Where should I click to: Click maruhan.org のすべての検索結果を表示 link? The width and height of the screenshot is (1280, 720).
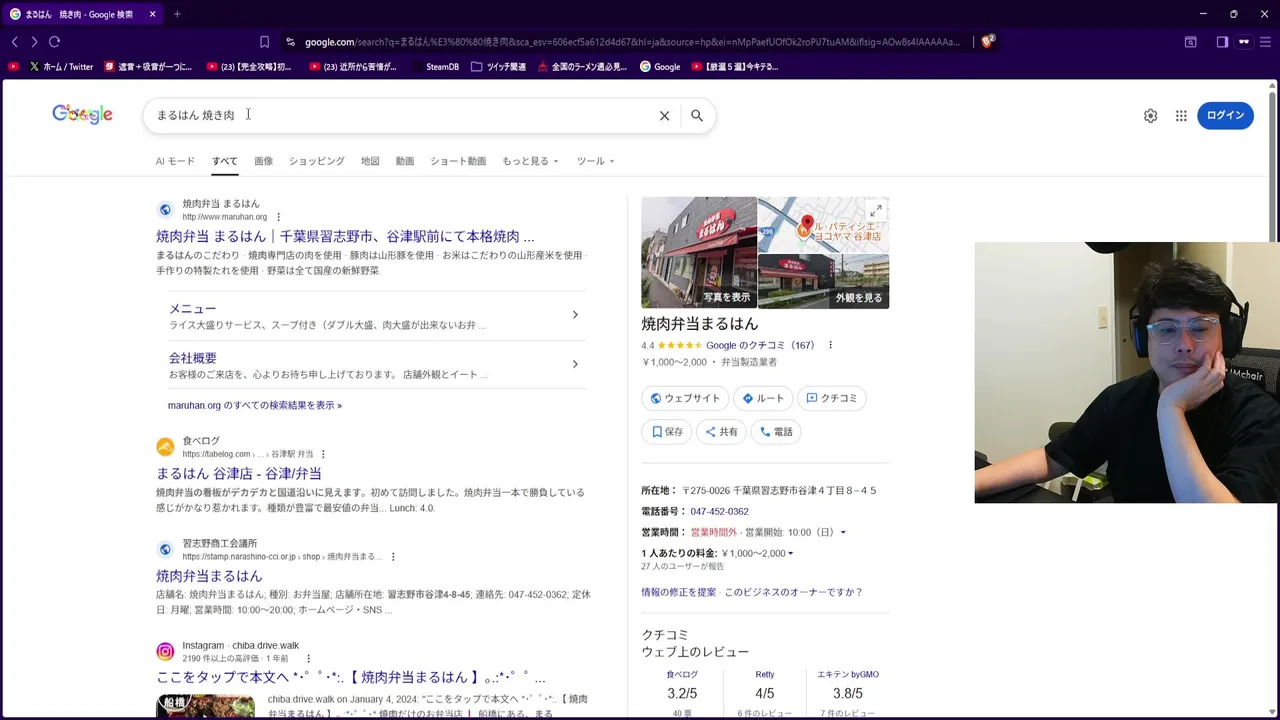point(255,406)
